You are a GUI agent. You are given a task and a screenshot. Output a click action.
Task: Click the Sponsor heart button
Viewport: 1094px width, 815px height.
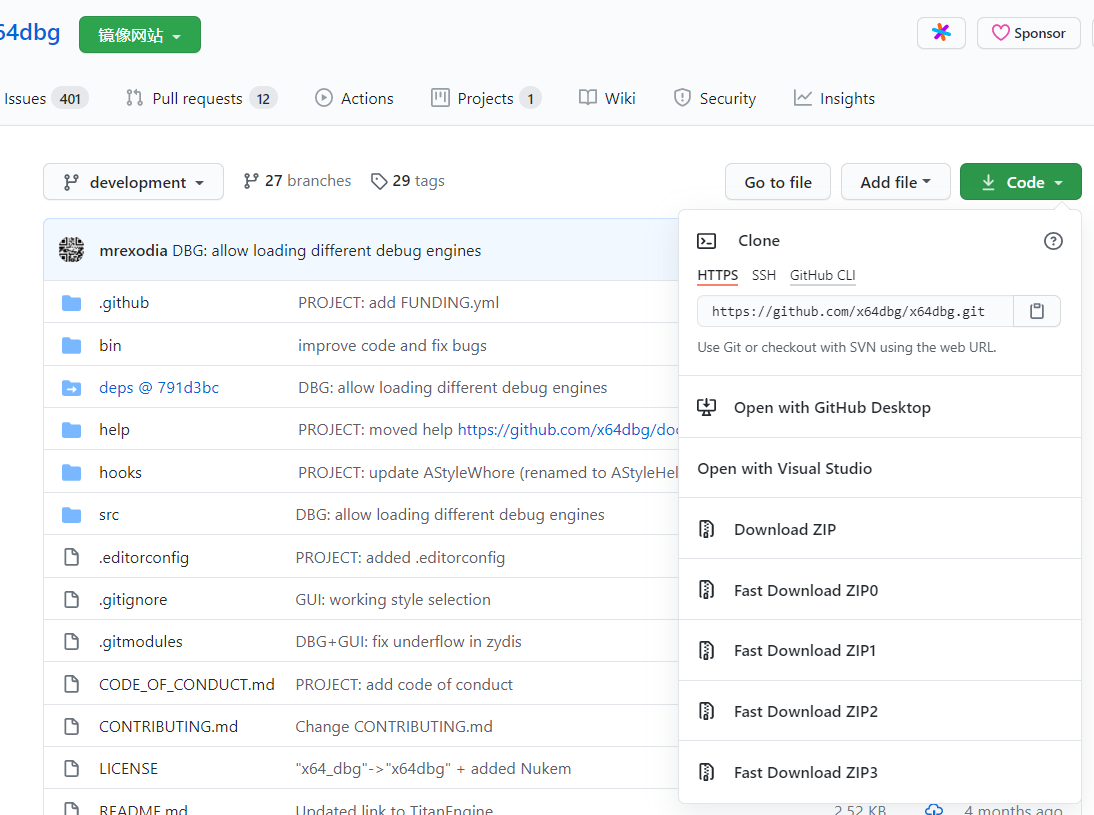[1028, 33]
